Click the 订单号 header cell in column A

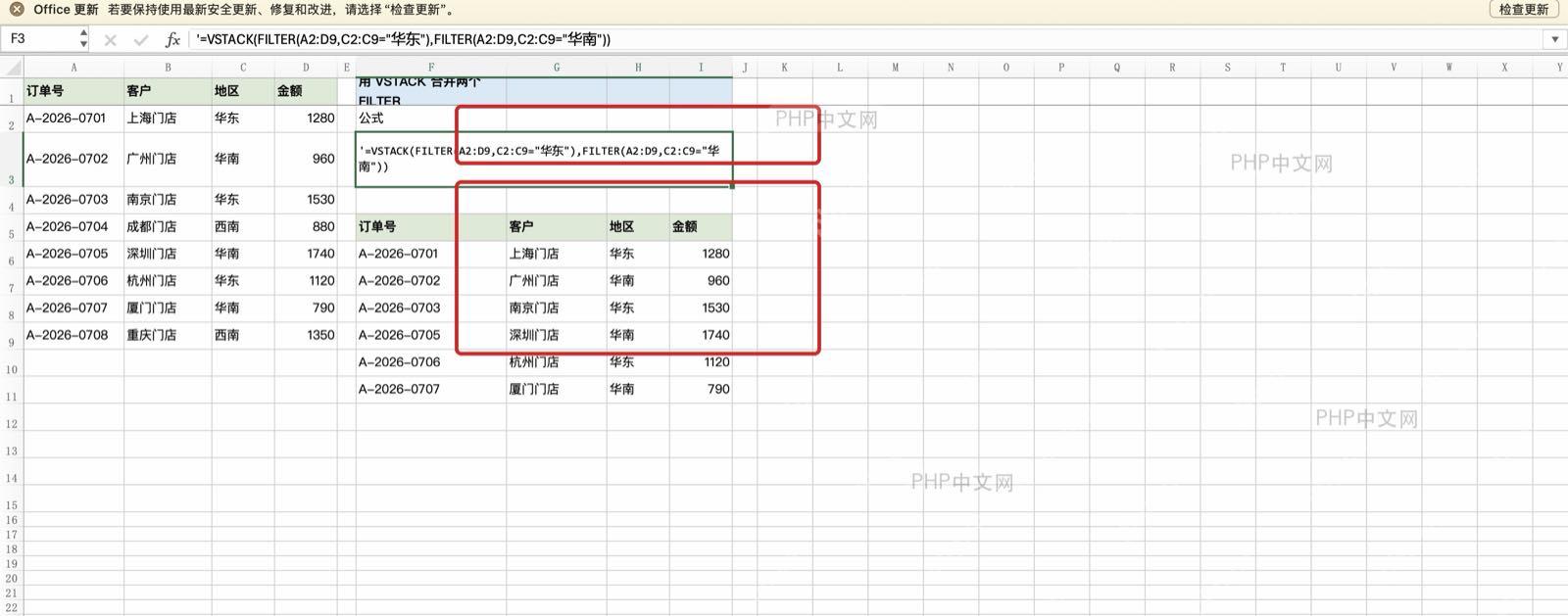click(x=73, y=91)
